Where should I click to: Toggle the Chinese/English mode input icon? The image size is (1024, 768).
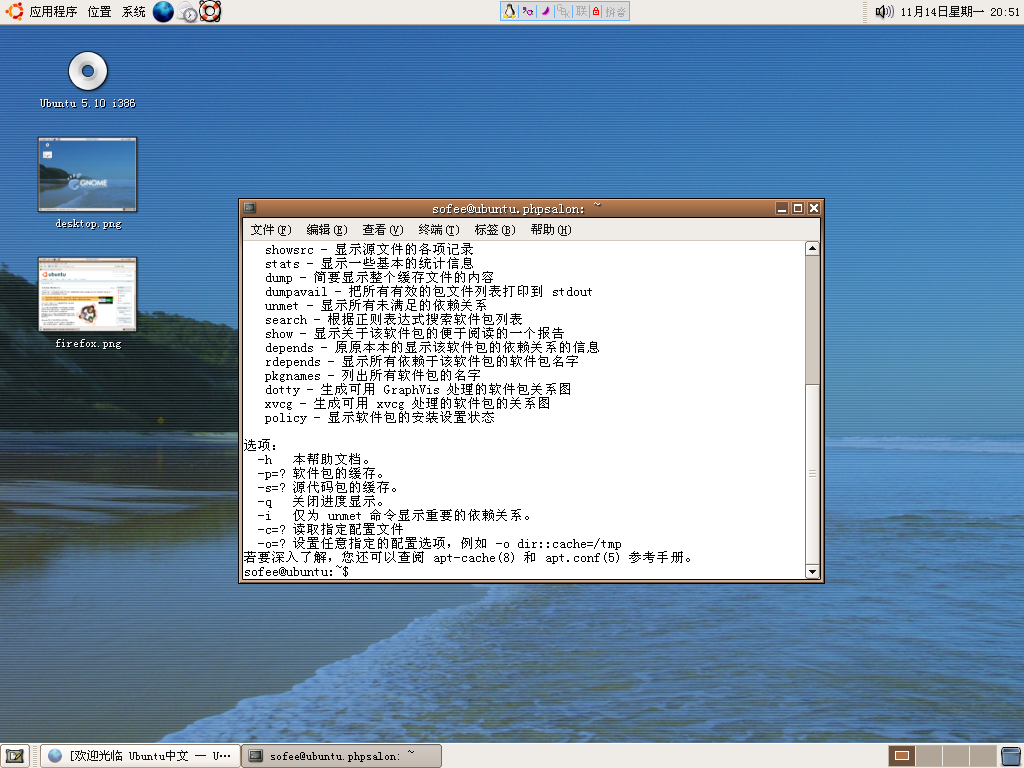528,11
